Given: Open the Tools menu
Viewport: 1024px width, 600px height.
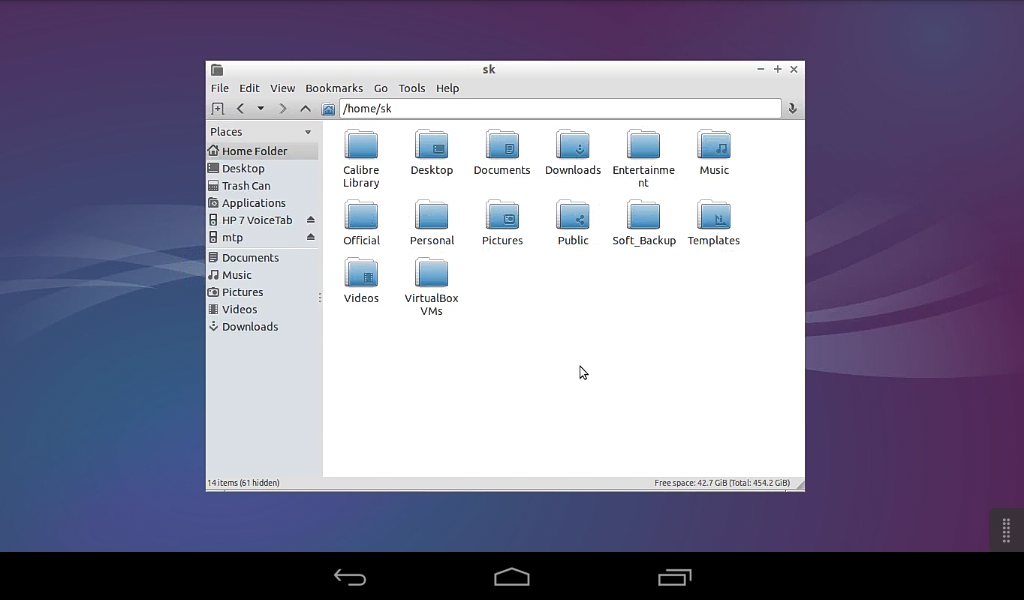Looking at the screenshot, I should coord(411,88).
